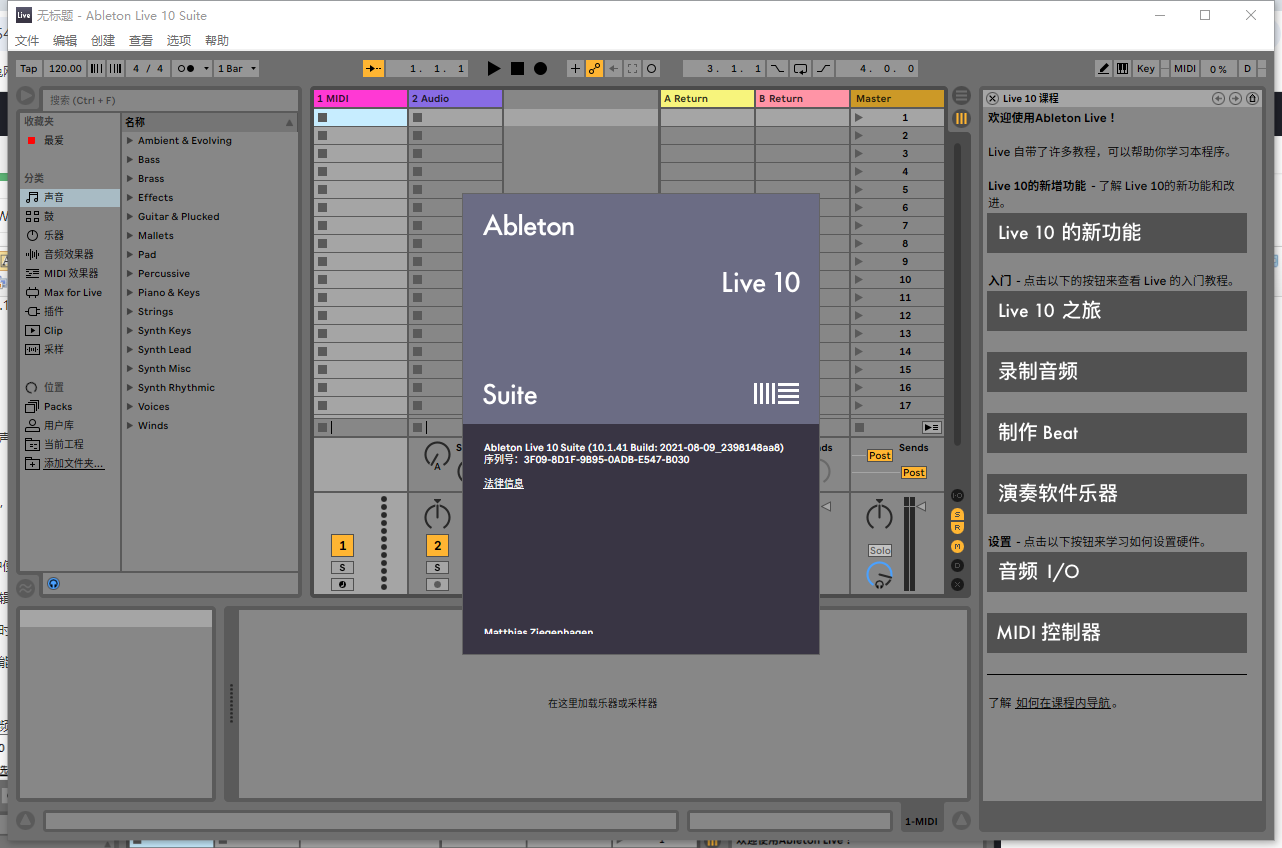This screenshot has width=1282, height=848.
Task: Toggle the Loop switch
Action: tap(800, 69)
